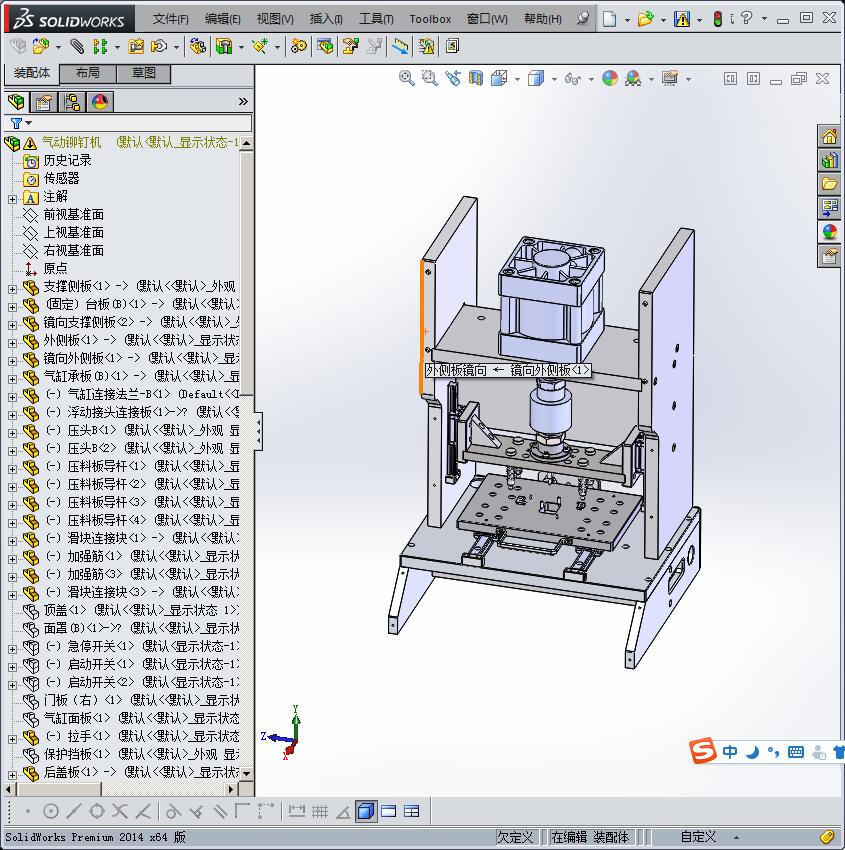
Task: Click the Assembly Features icon
Action: tap(224, 47)
